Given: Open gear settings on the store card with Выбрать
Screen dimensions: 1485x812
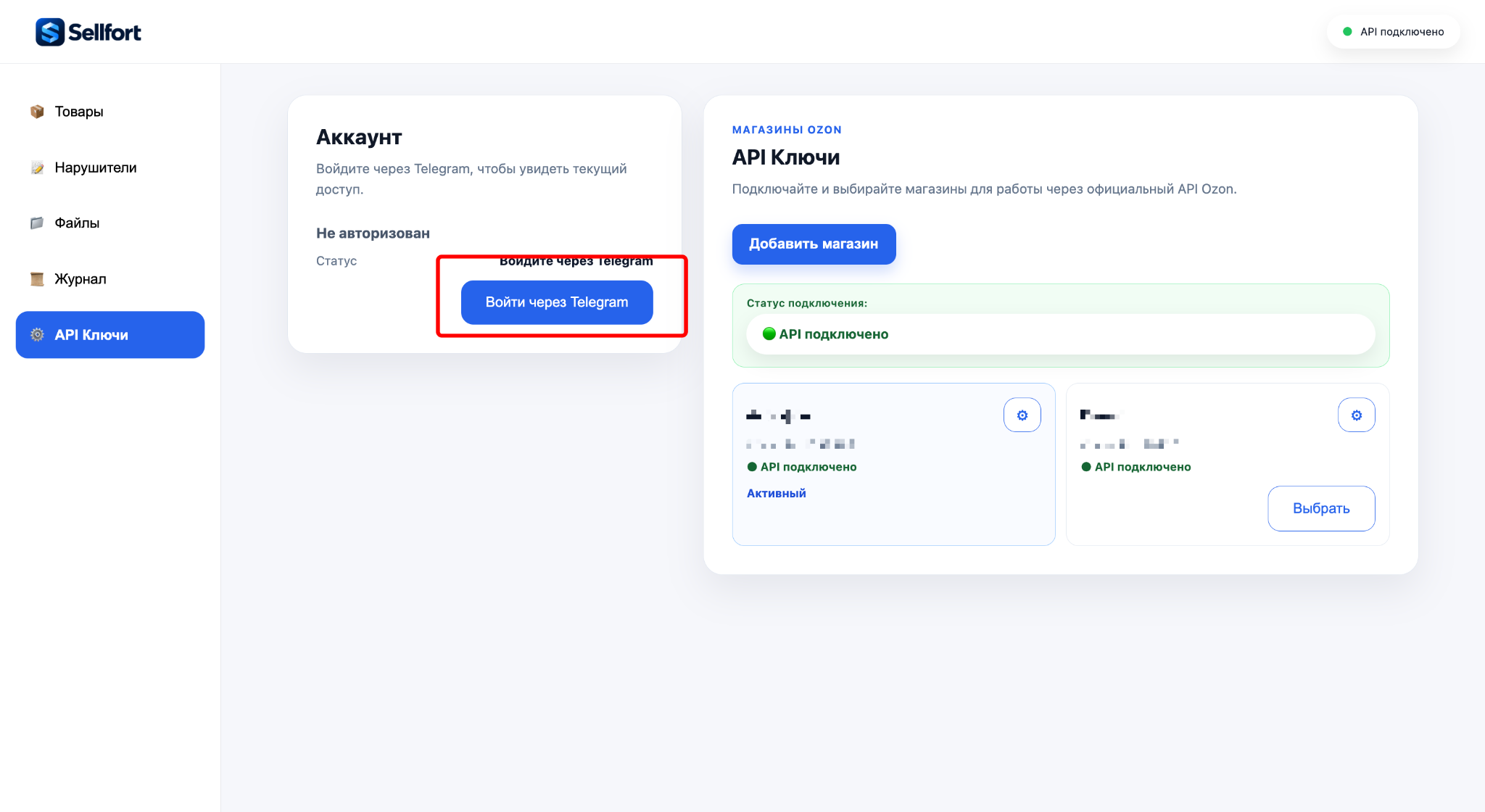Looking at the screenshot, I should coord(1357,415).
